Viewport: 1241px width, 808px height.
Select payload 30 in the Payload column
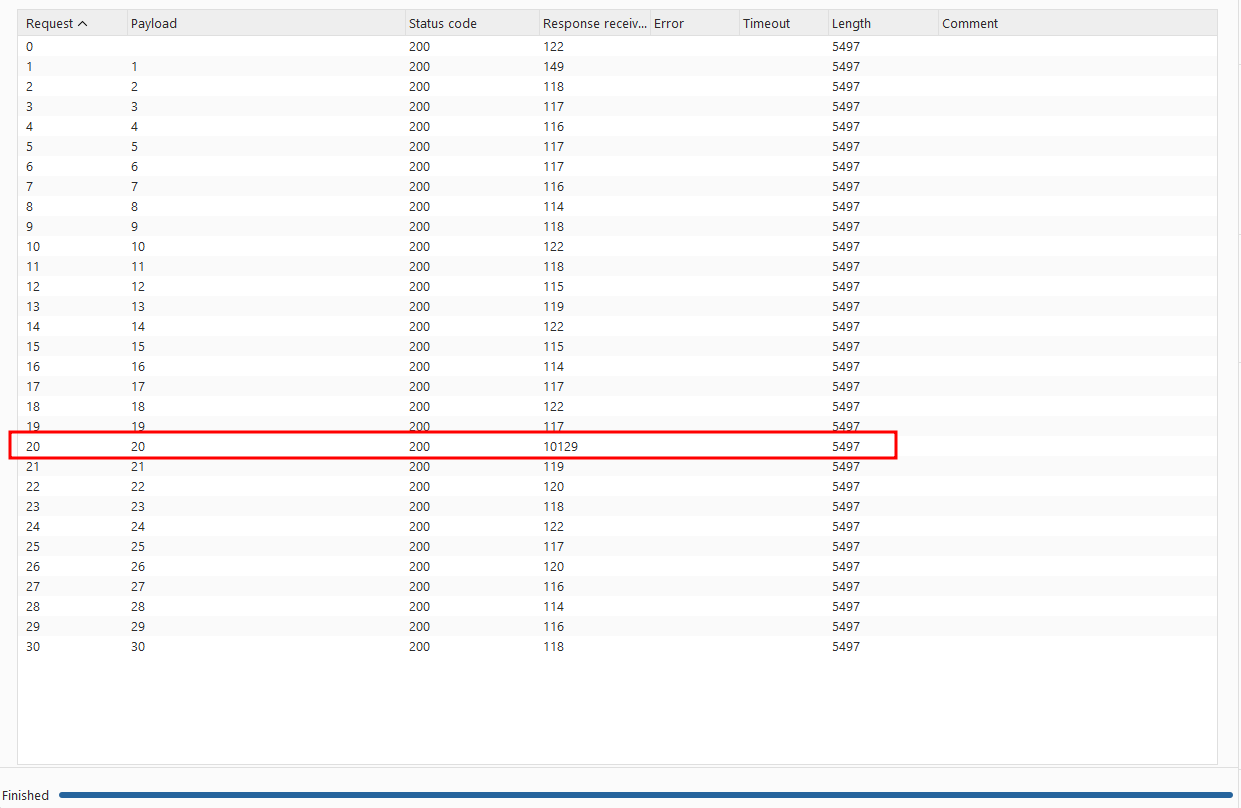(x=137, y=646)
